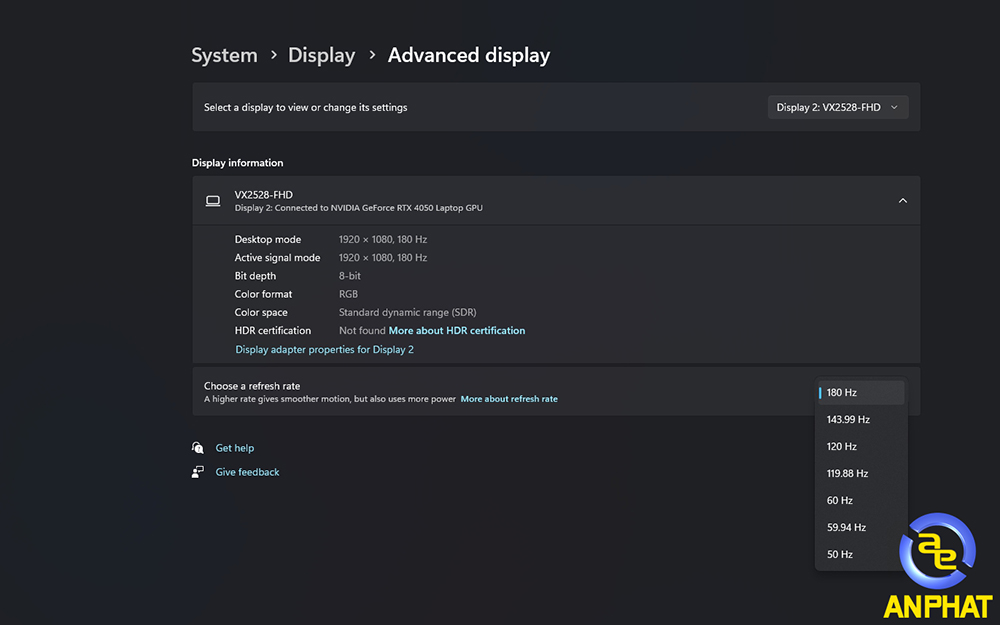Click the Get help headset icon
1000x625 pixels.
[198, 448]
